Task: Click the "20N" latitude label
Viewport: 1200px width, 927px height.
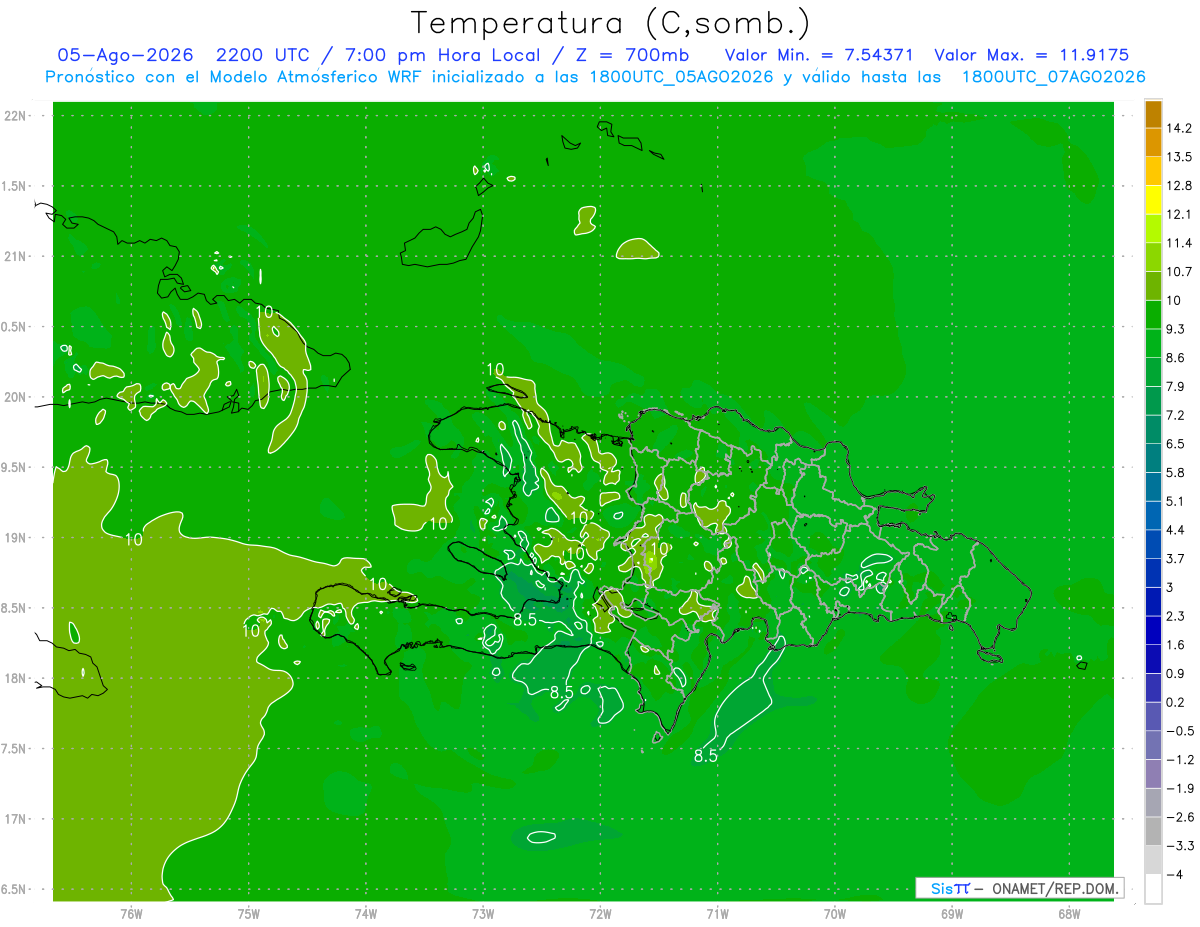Action: coord(15,397)
